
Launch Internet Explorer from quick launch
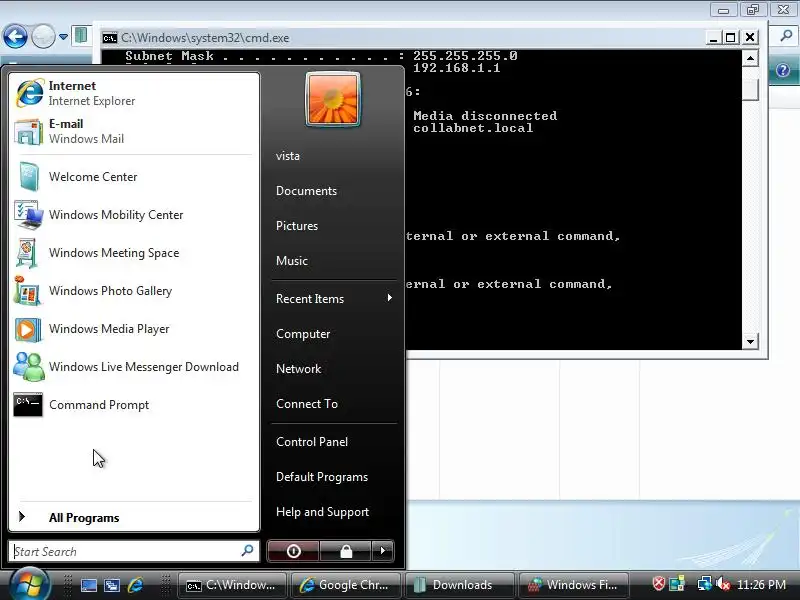click(135, 585)
